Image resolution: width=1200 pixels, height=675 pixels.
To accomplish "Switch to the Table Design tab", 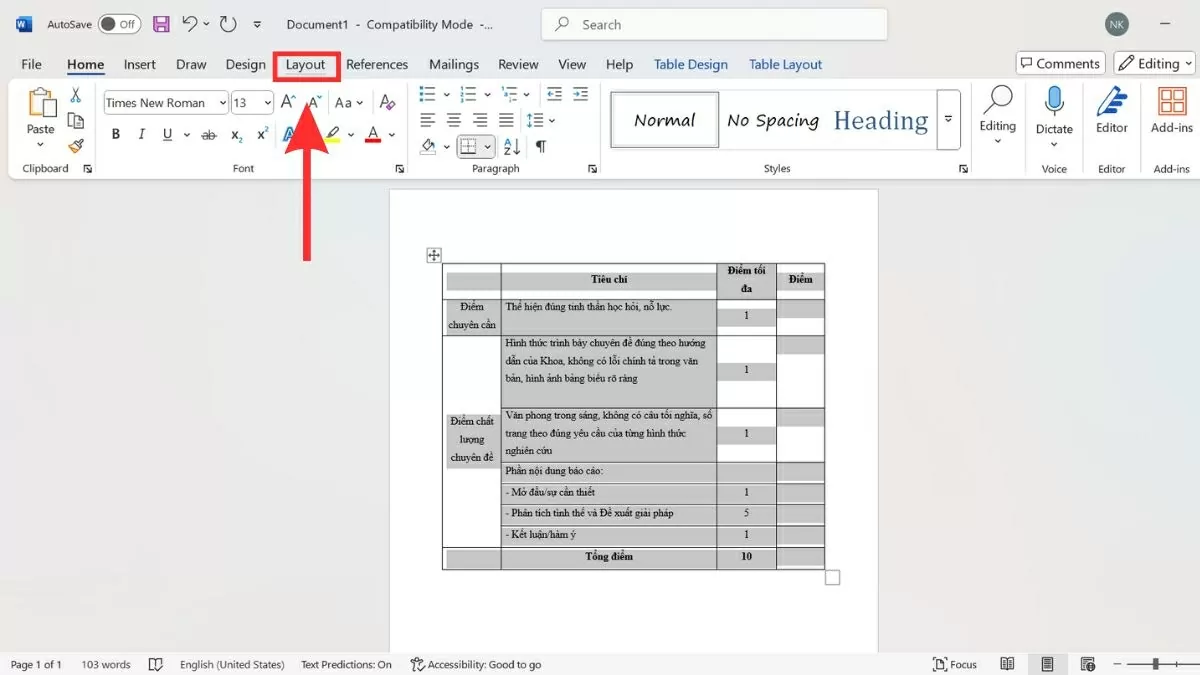I will (x=690, y=63).
